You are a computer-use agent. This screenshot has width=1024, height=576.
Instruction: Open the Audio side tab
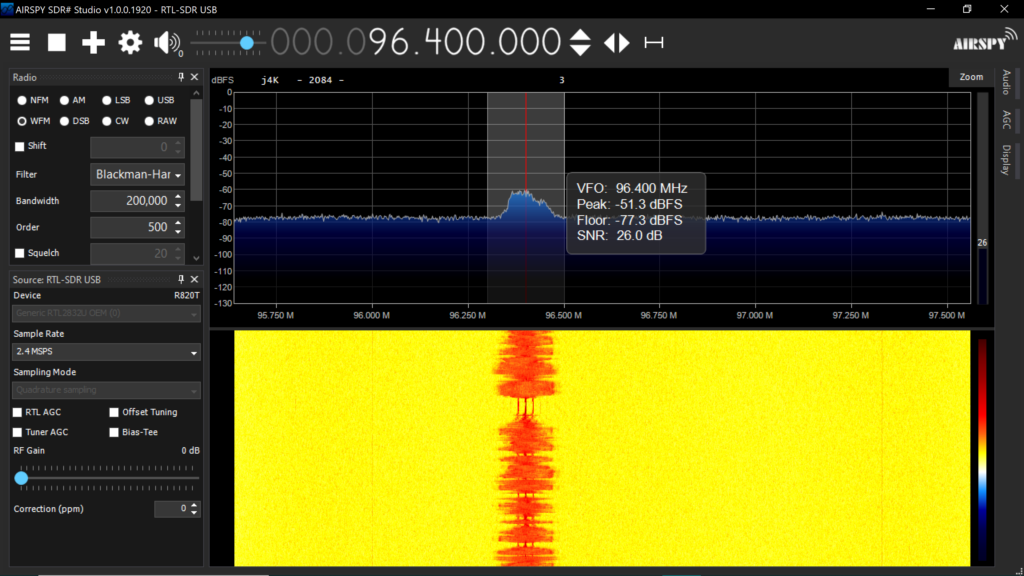pos(1006,82)
